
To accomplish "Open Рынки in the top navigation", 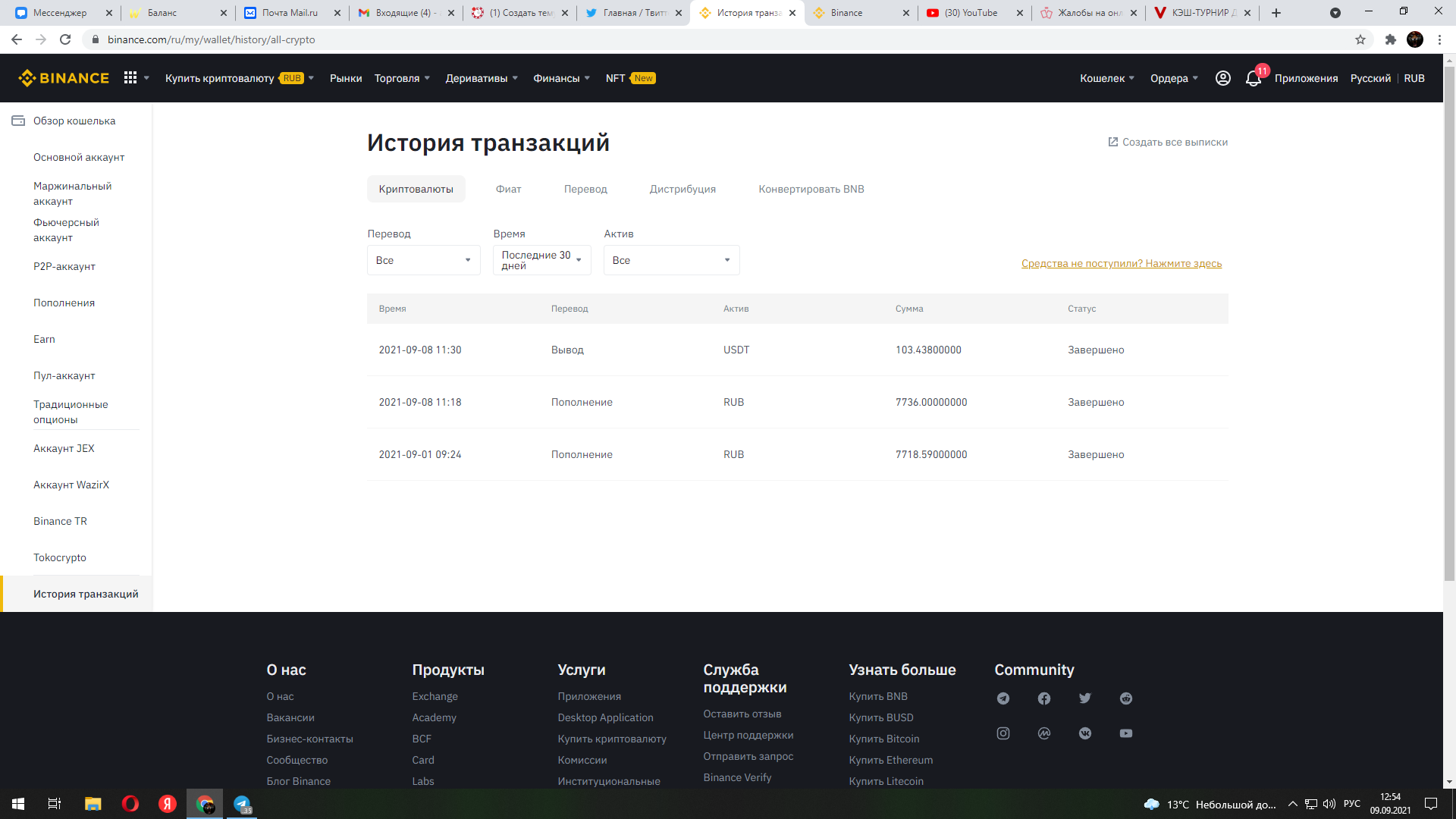I will pos(346,78).
